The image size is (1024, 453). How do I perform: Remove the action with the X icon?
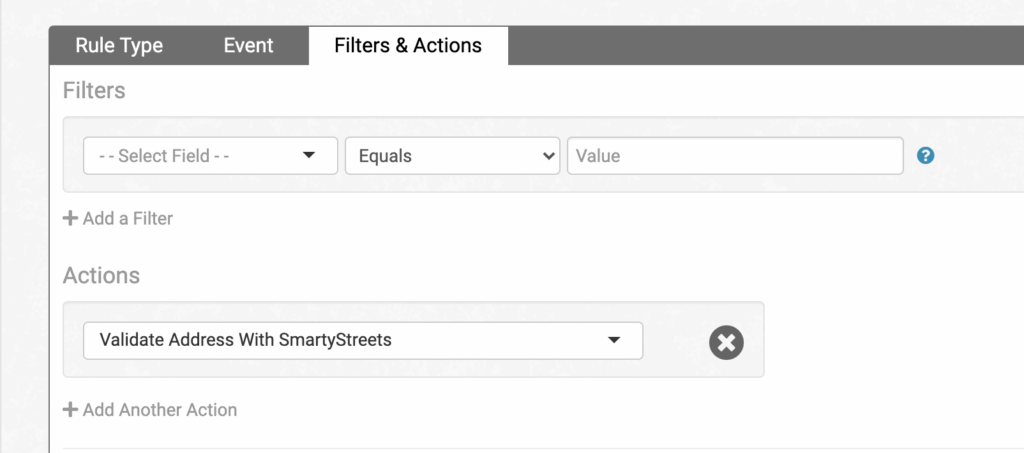(x=726, y=342)
